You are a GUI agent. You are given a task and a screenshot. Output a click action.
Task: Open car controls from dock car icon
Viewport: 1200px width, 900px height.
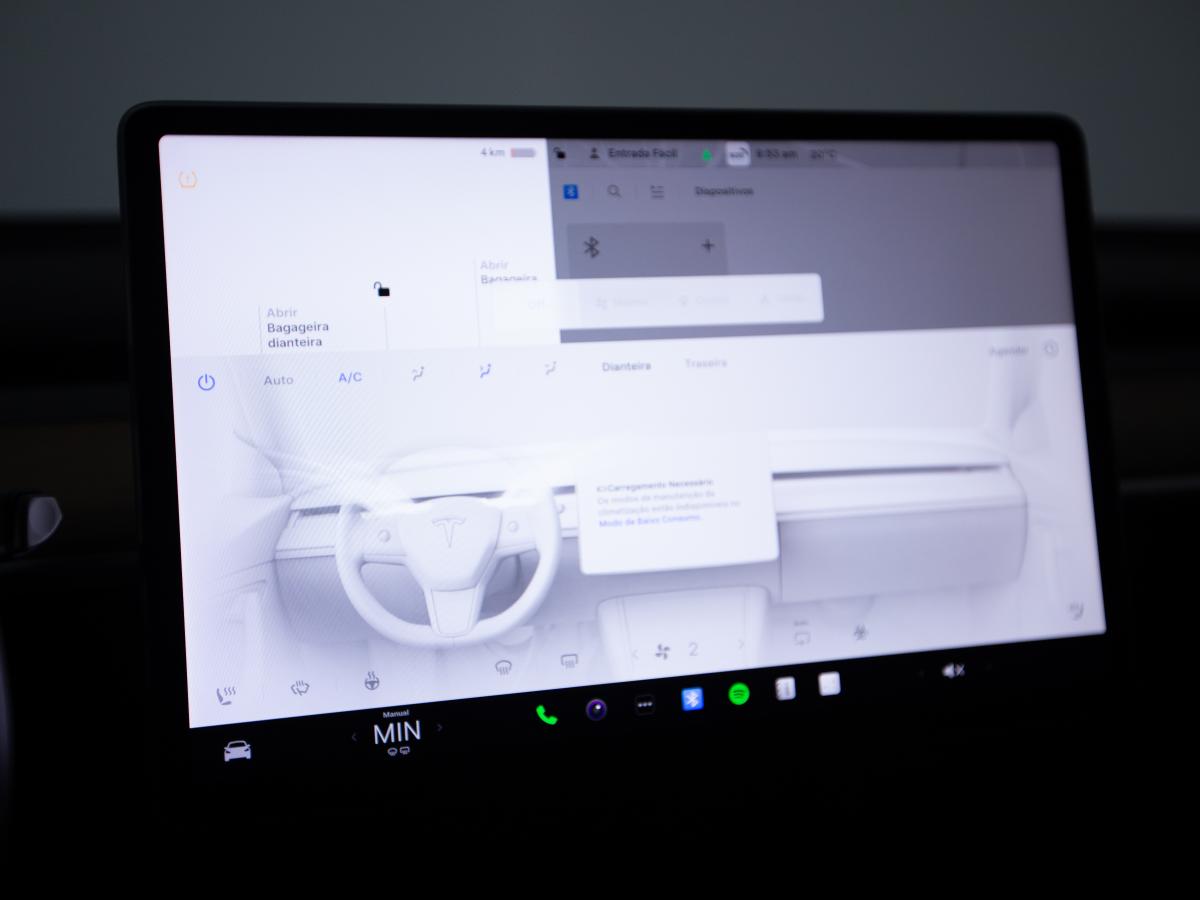point(238,751)
